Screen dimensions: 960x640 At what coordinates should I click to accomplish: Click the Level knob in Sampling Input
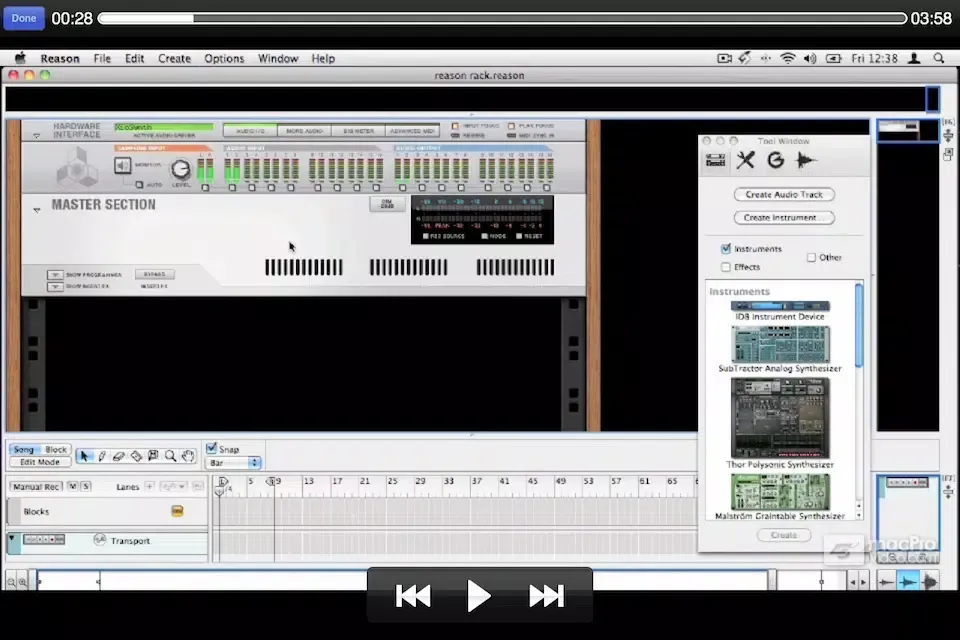[x=180, y=169]
